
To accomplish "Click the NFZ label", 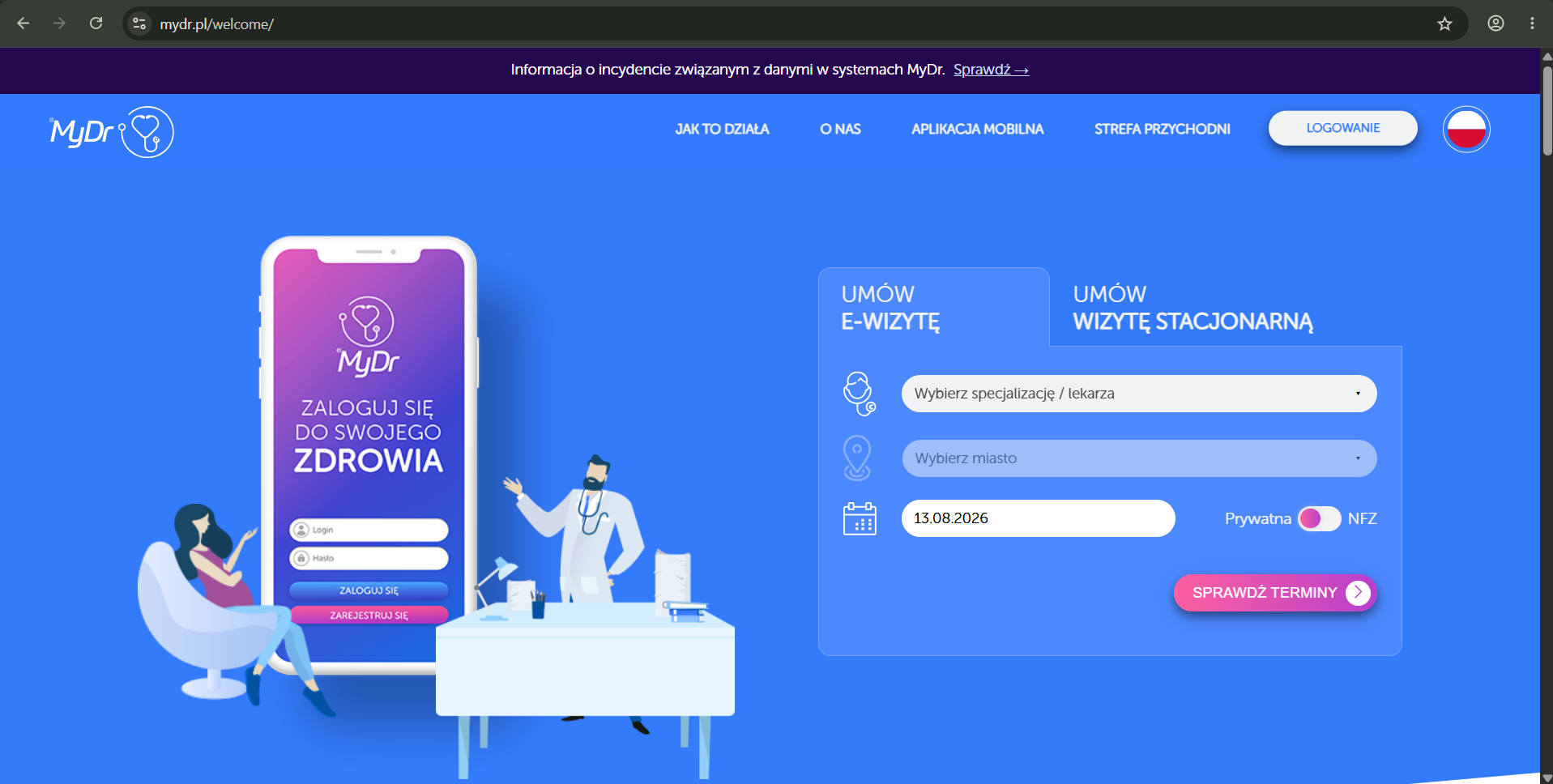I will (1363, 518).
